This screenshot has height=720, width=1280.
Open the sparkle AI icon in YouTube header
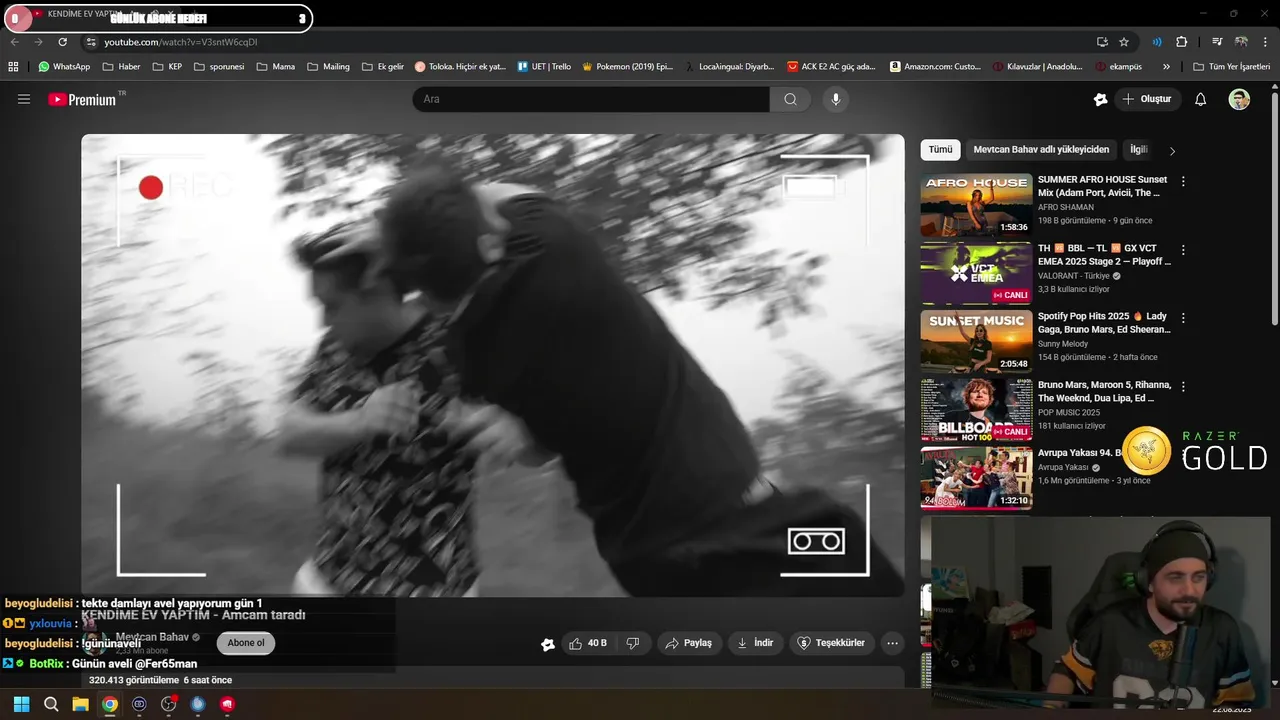[1101, 99]
